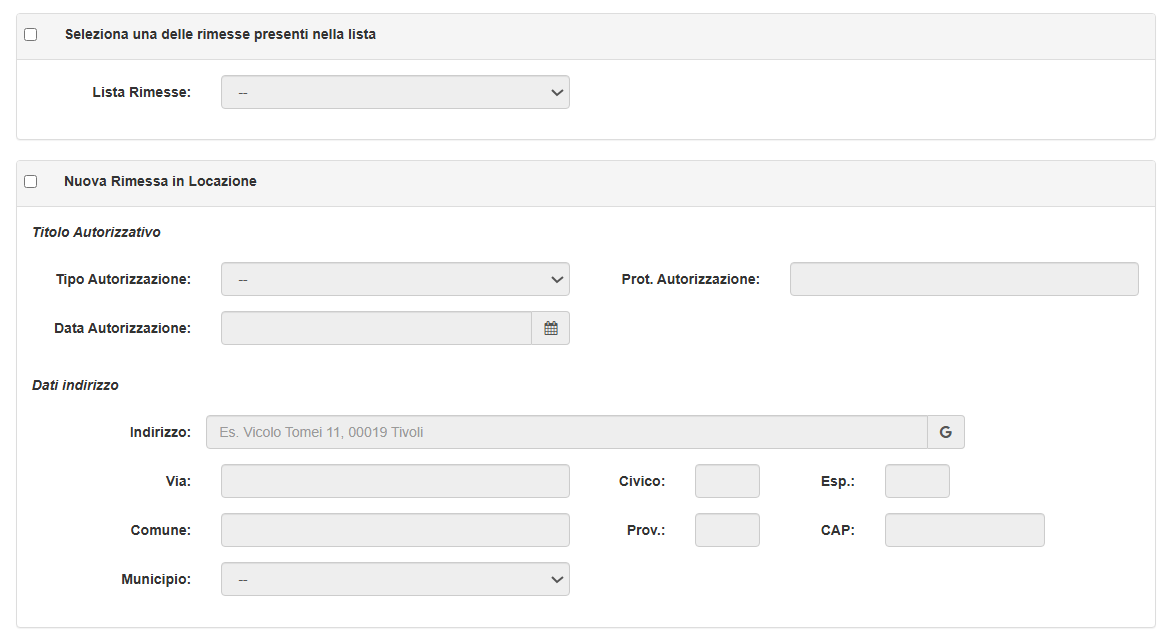The height and width of the screenshot is (644, 1165).
Task: Click the Comune text field
Action: pyautogui.click(x=395, y=530)
